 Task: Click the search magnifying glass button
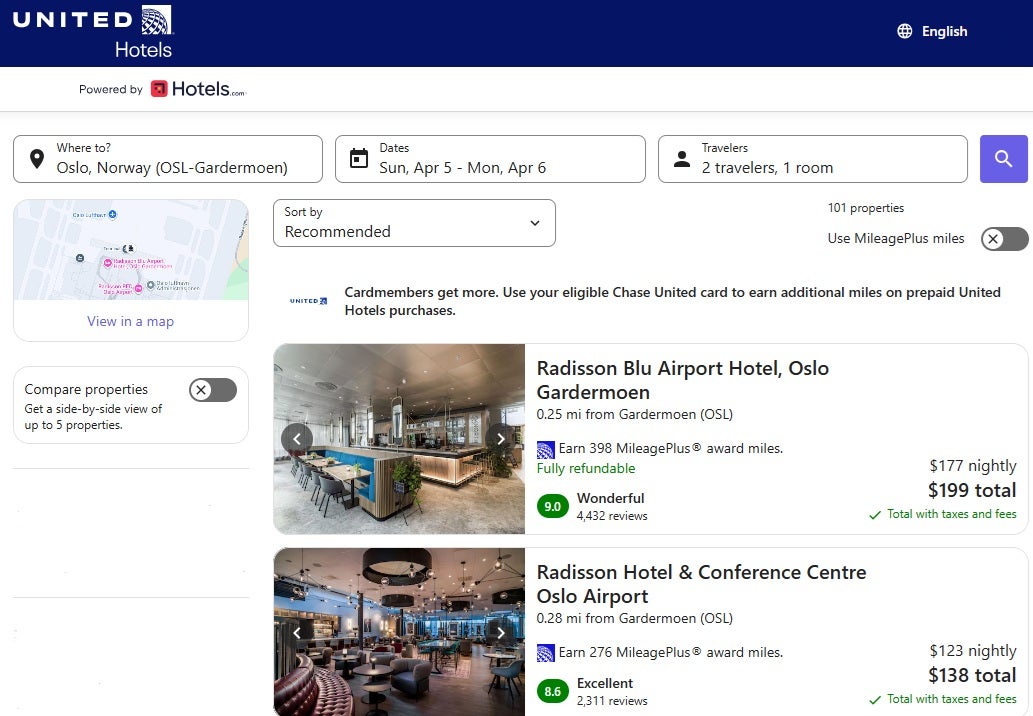1003,159
